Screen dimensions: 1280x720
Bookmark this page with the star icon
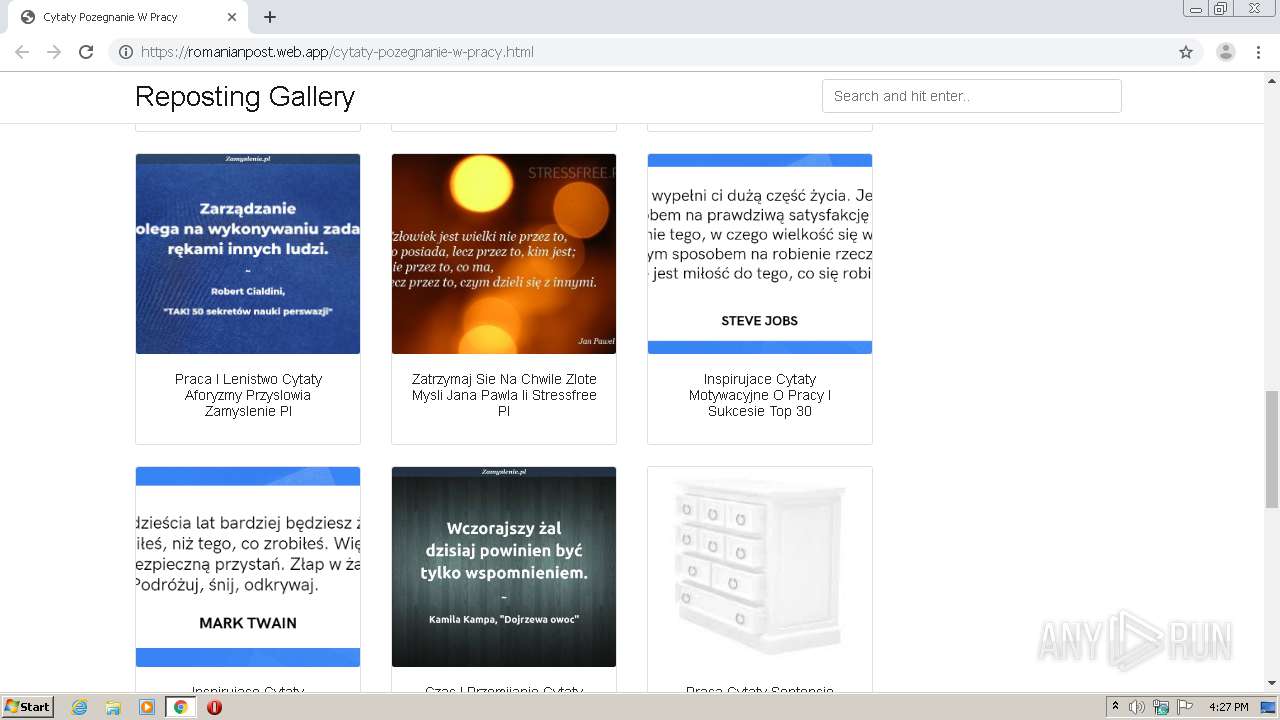[x=1186, y=52]
